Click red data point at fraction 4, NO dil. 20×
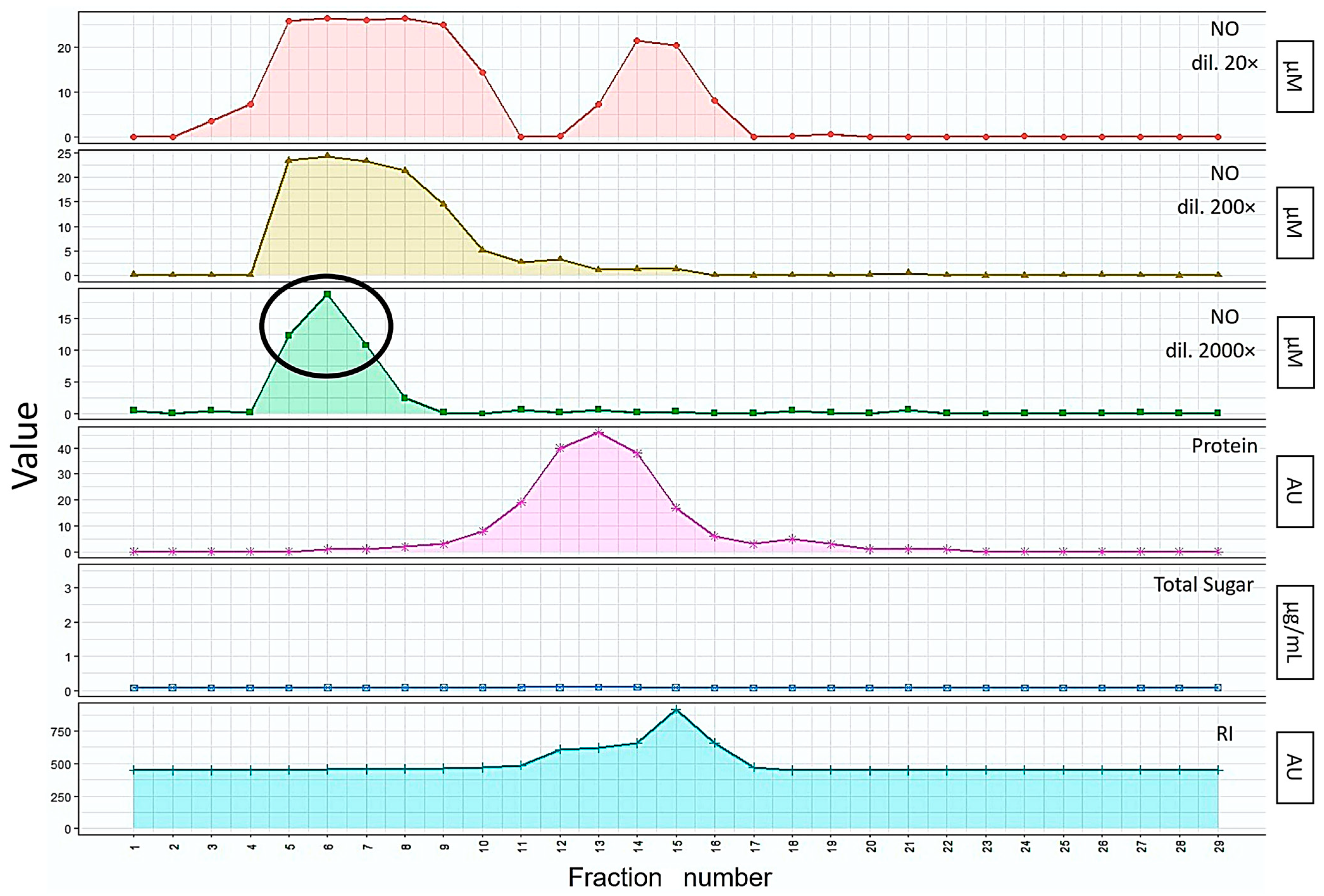 click(251, 104)
